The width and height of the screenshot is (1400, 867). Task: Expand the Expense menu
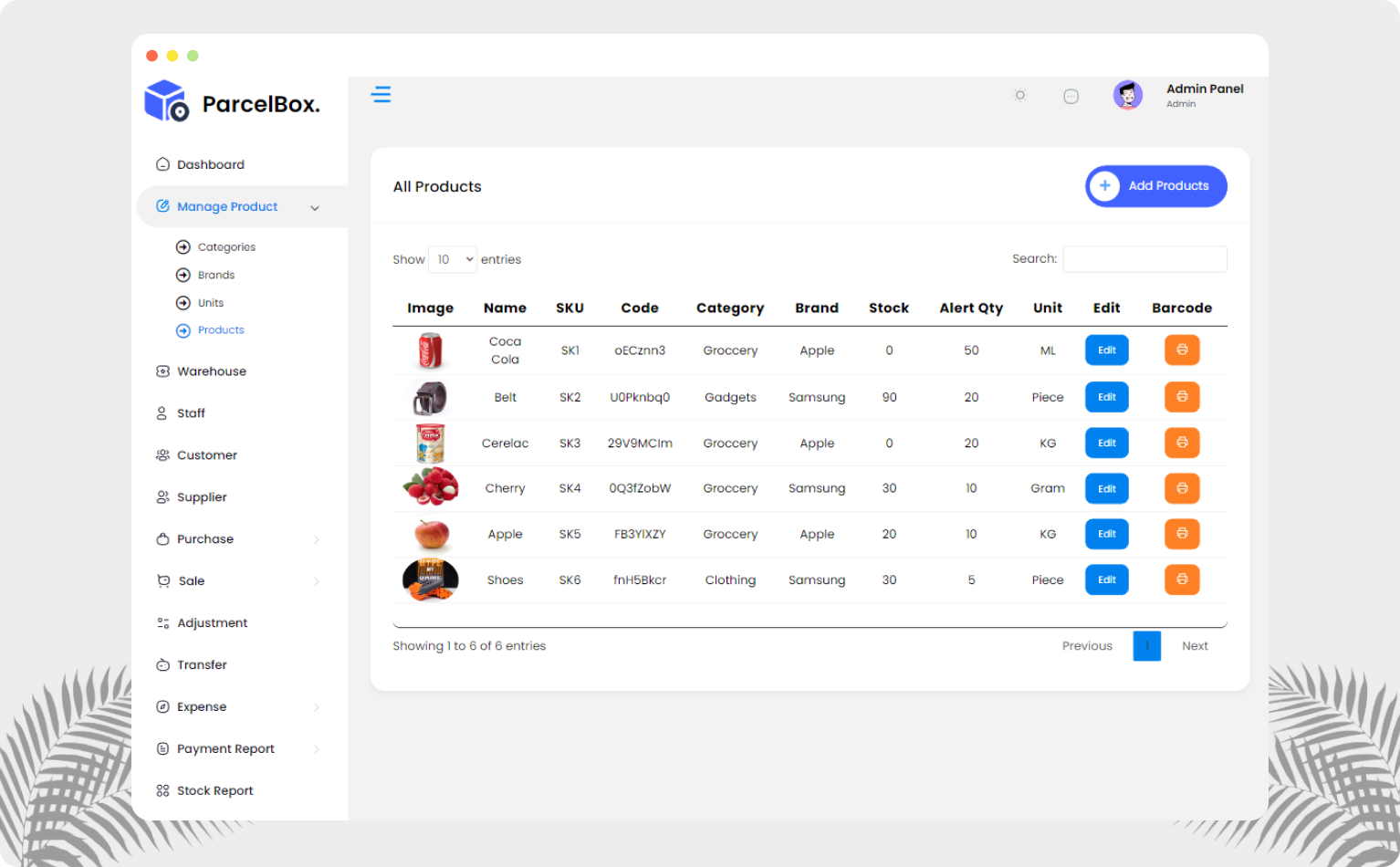[317, 706]
